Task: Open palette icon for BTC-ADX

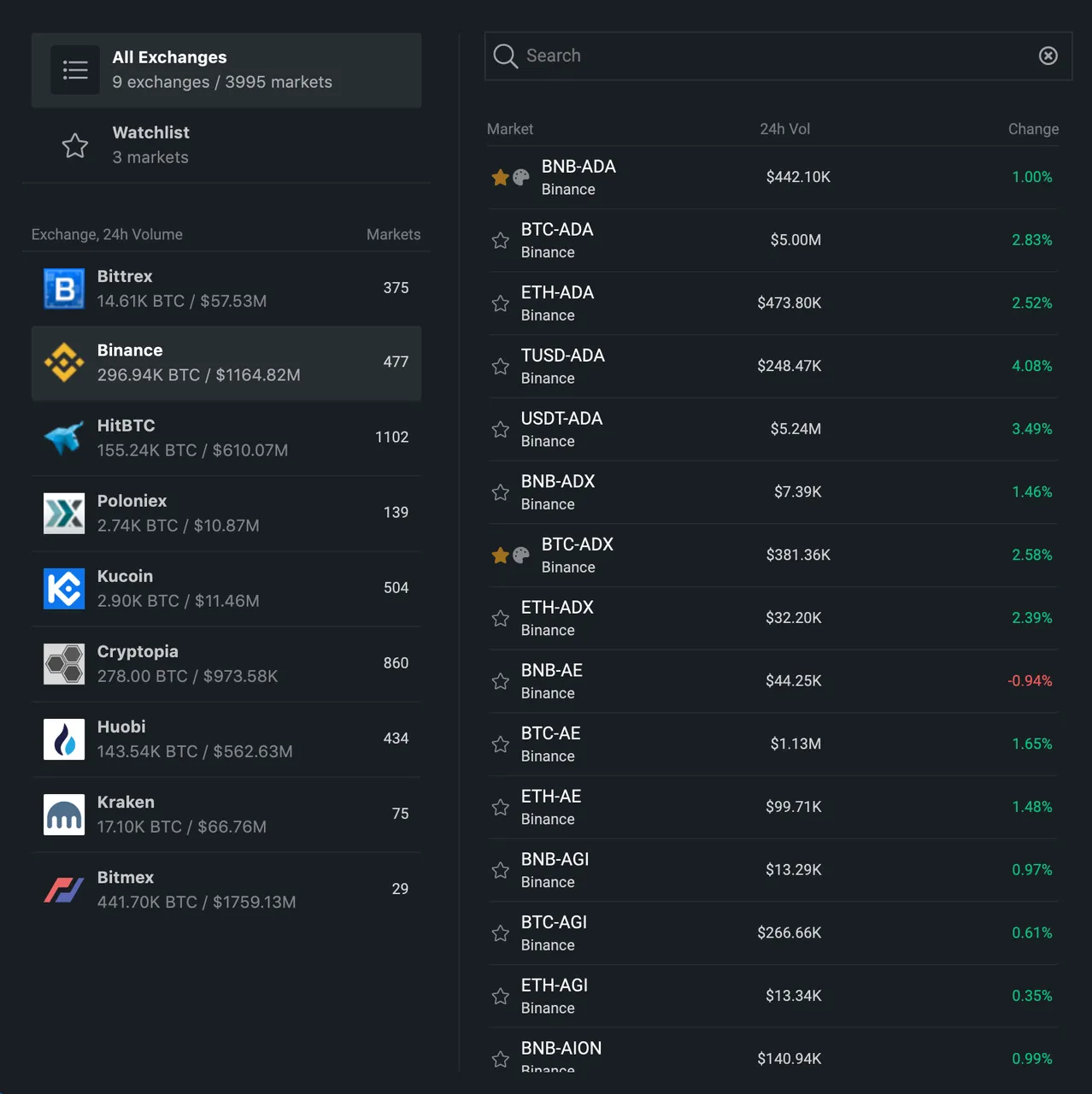Action: pyautogui.click(x=521, y=556)
